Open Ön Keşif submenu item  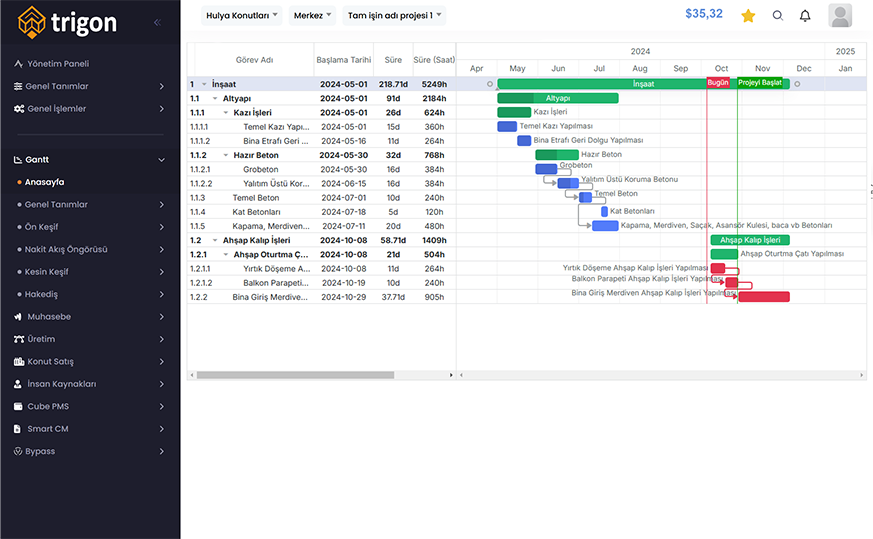tap(41, 227)
